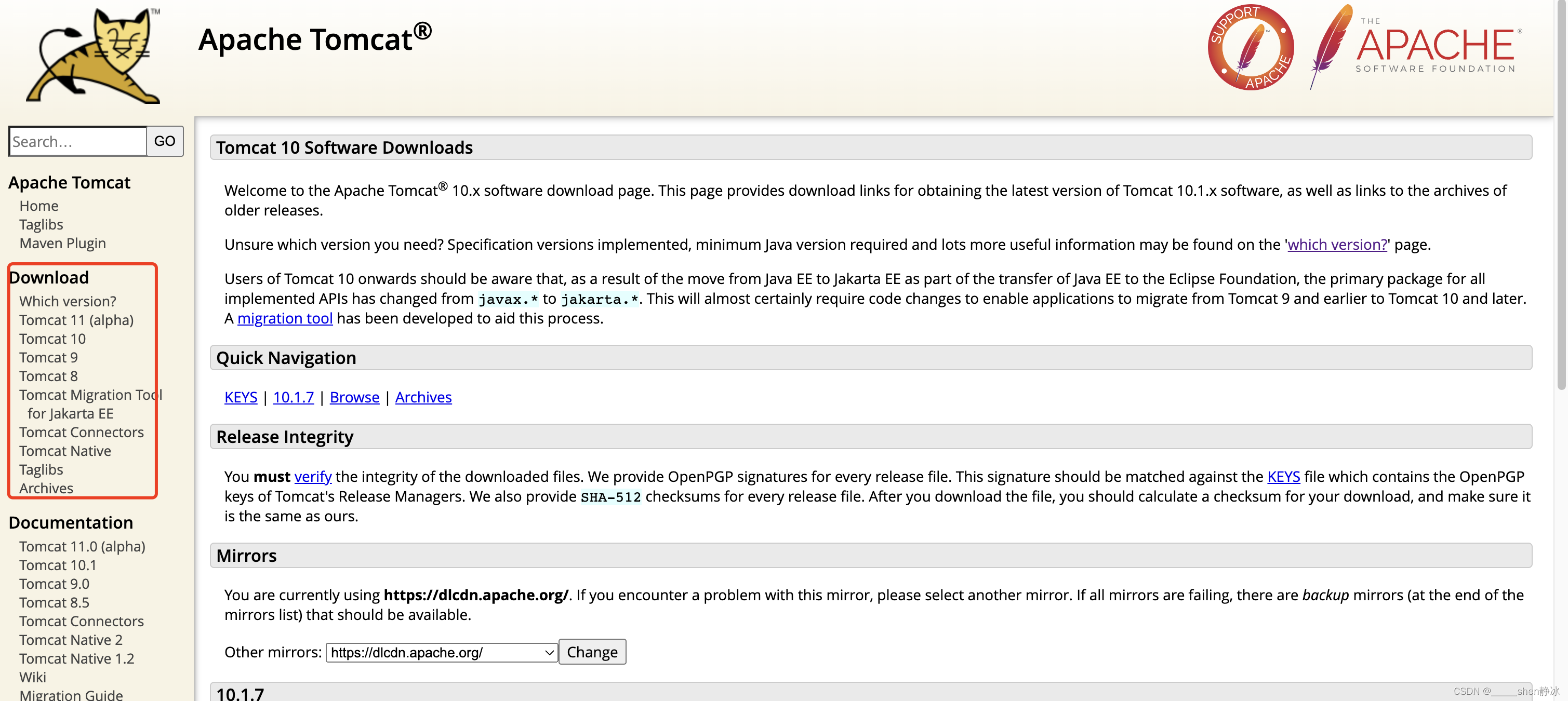This screenshot has height=701, width=1568.
Task: Click the GO search button
Action: click(x=165, y=141)
